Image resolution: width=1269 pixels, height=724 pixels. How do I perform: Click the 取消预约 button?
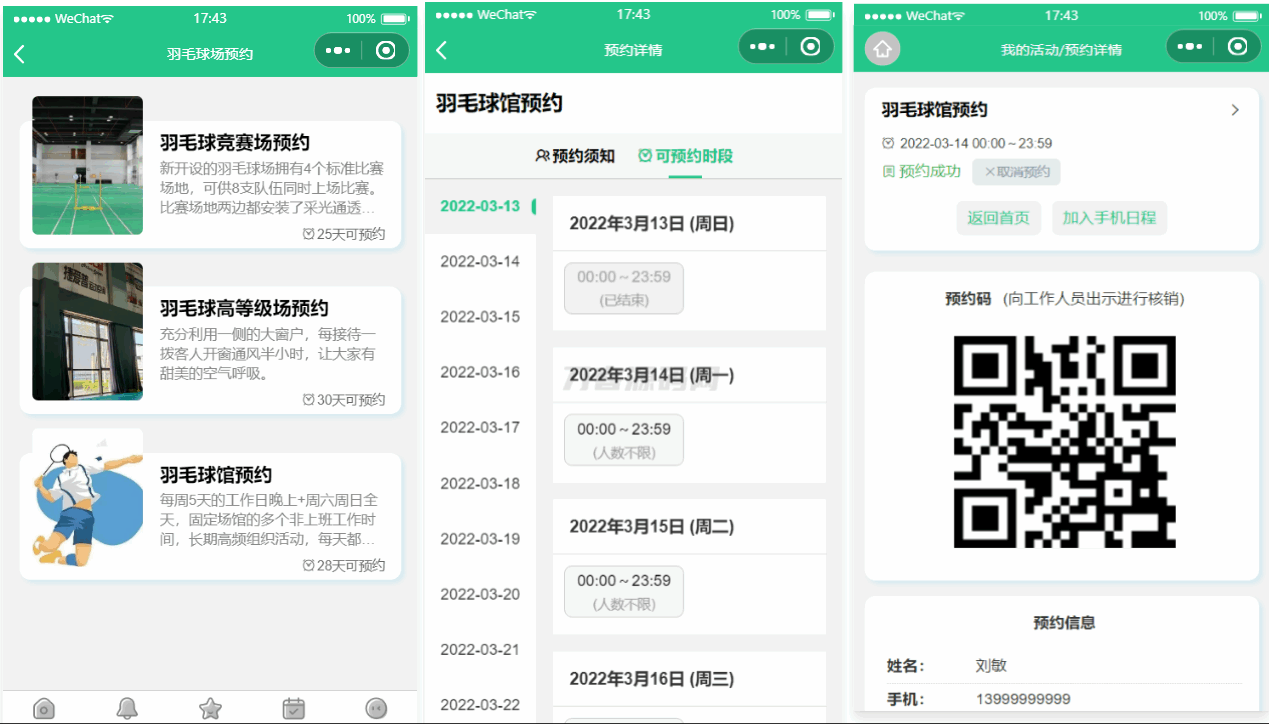(1016, 172)
